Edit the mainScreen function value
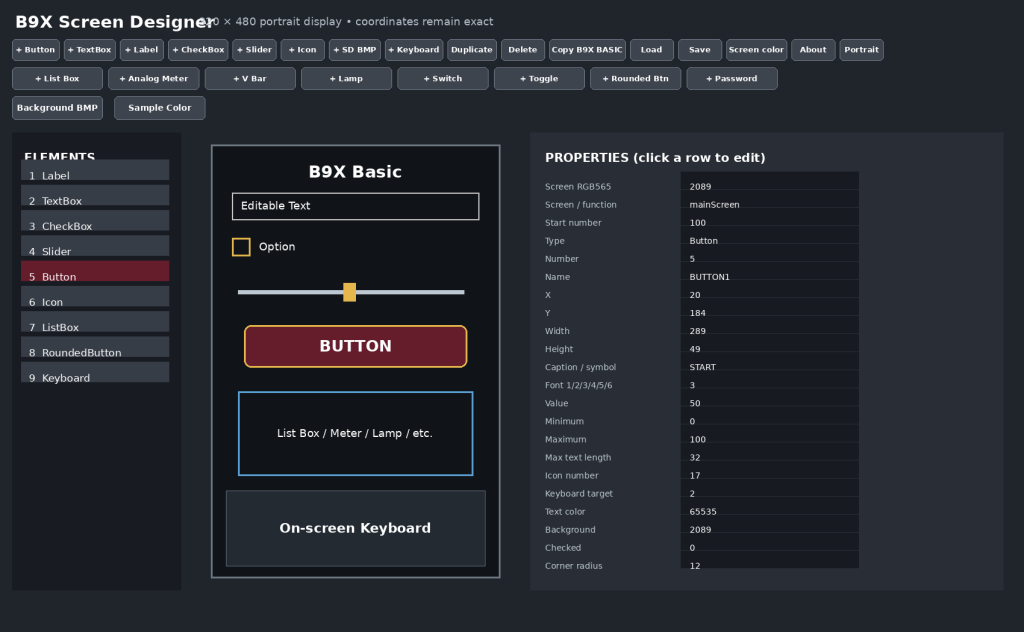1024x632 pixels. 770,199
